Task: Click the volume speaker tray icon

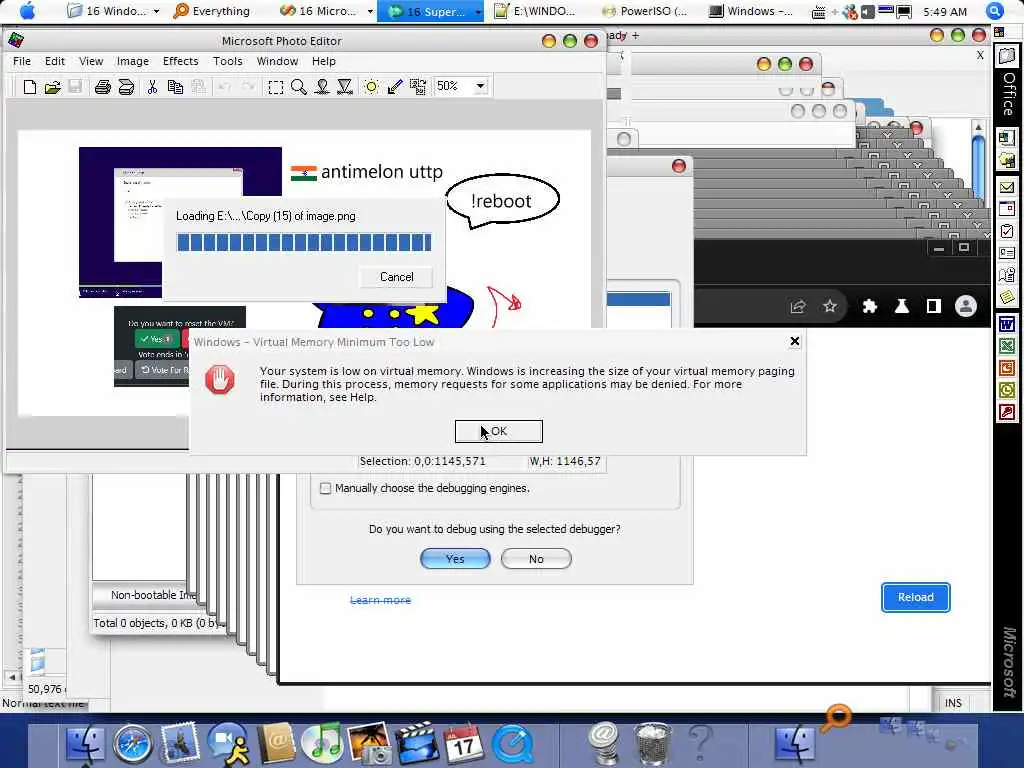Action: click(868, 12)
